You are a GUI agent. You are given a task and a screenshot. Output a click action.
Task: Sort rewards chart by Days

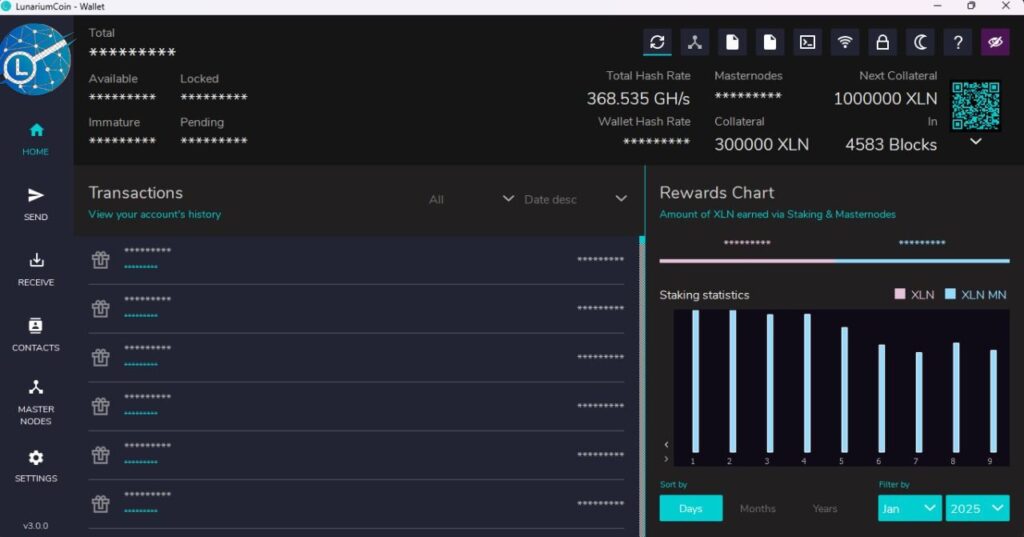pyautogui.click(x=691, y=508)
